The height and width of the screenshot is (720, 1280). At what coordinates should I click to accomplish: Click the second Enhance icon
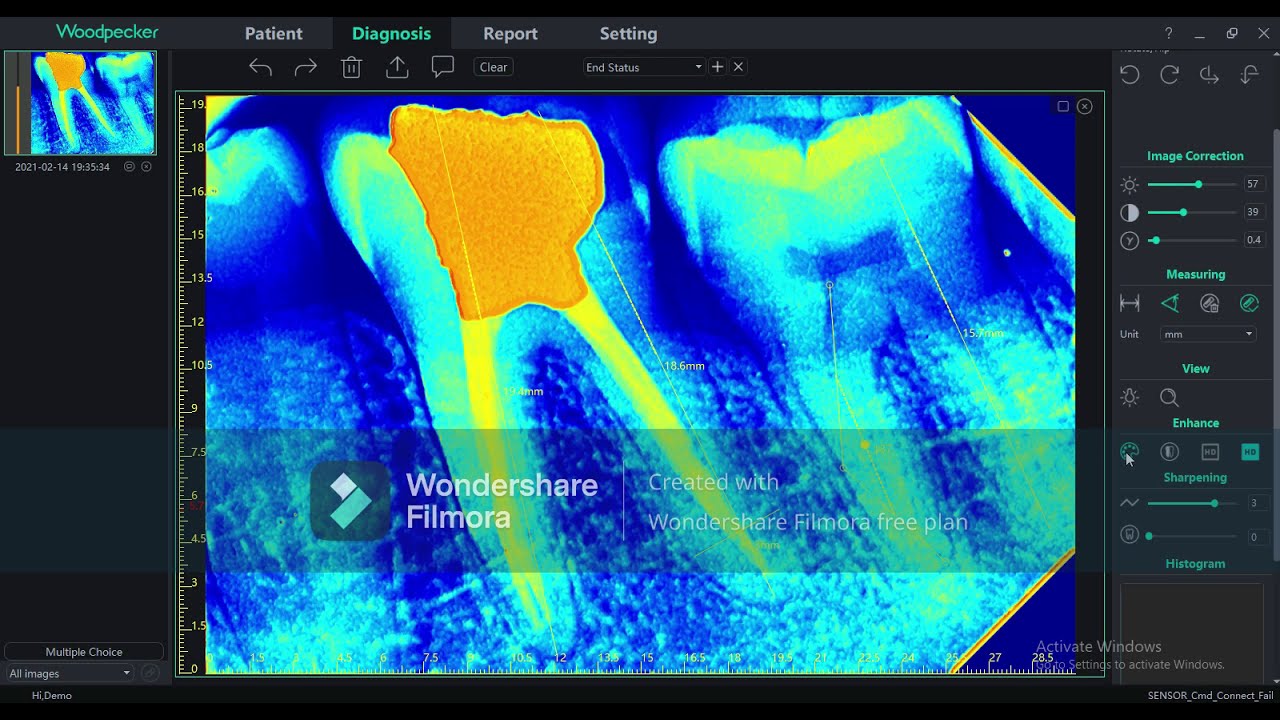pyautogui.click(x=1169, y=452)
